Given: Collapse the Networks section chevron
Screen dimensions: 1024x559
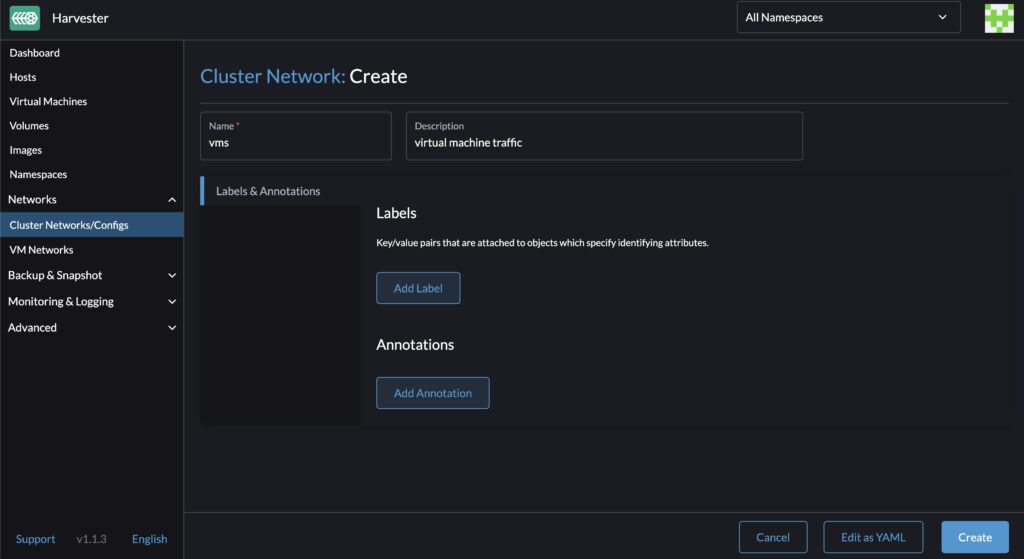Looking at the screenshot, I should pos(172,200).
